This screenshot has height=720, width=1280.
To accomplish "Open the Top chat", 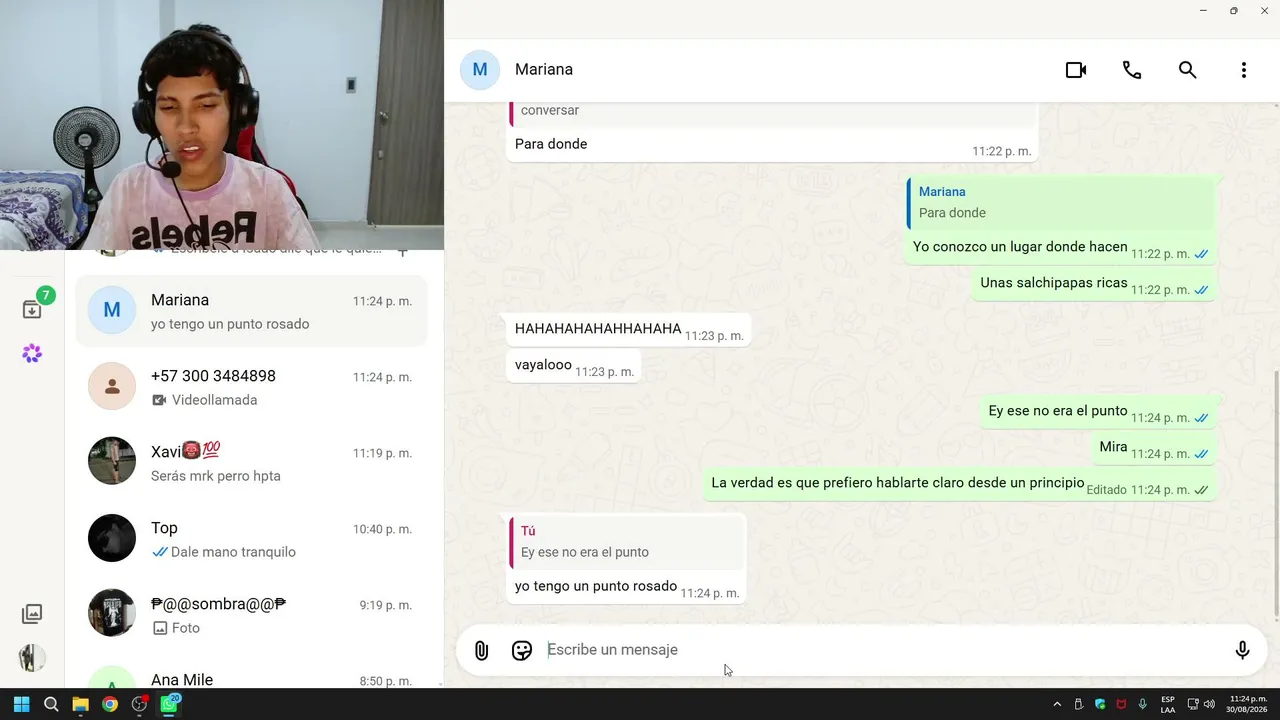I will click(x=252, y=538).
